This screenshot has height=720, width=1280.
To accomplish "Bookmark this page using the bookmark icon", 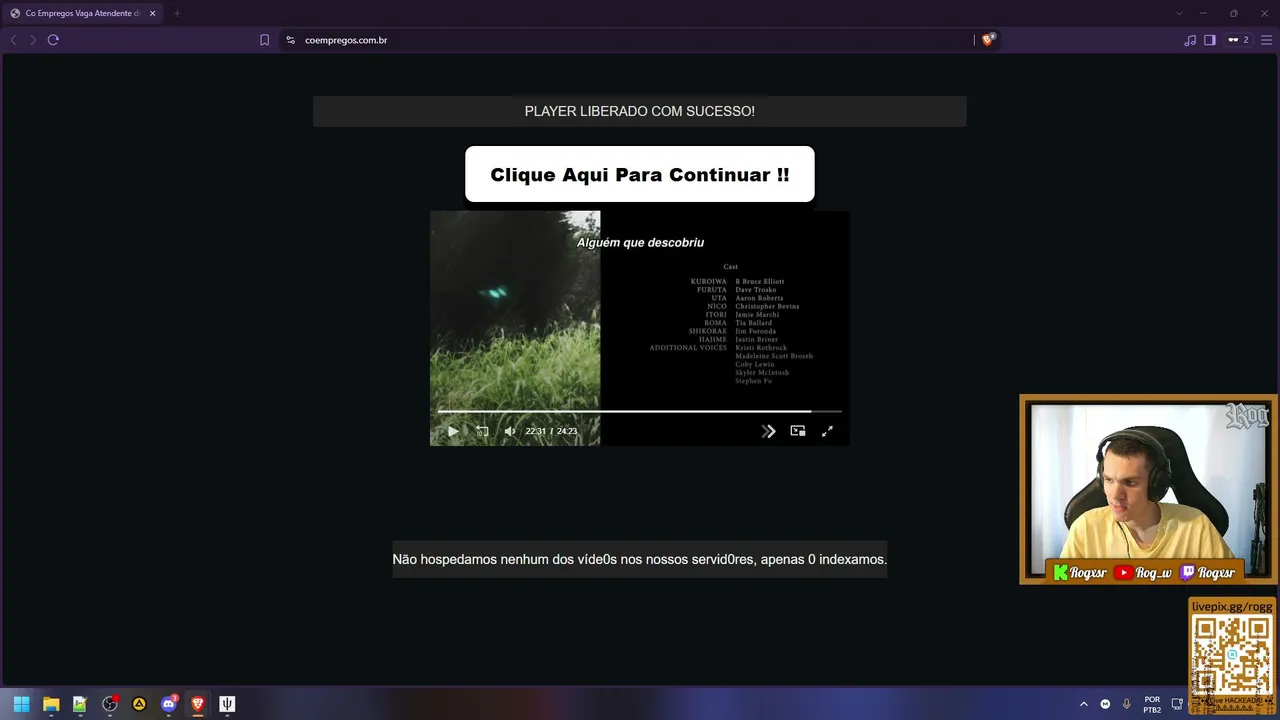I will 264,40.
